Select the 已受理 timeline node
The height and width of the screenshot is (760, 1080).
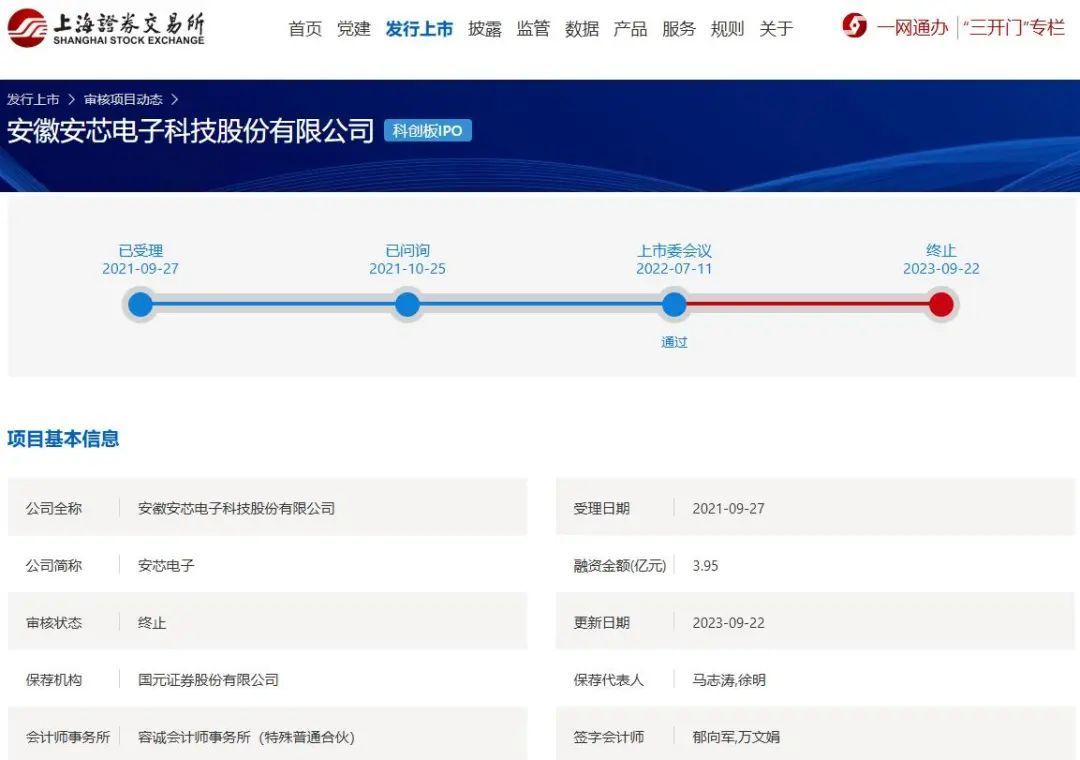(140, 304)
